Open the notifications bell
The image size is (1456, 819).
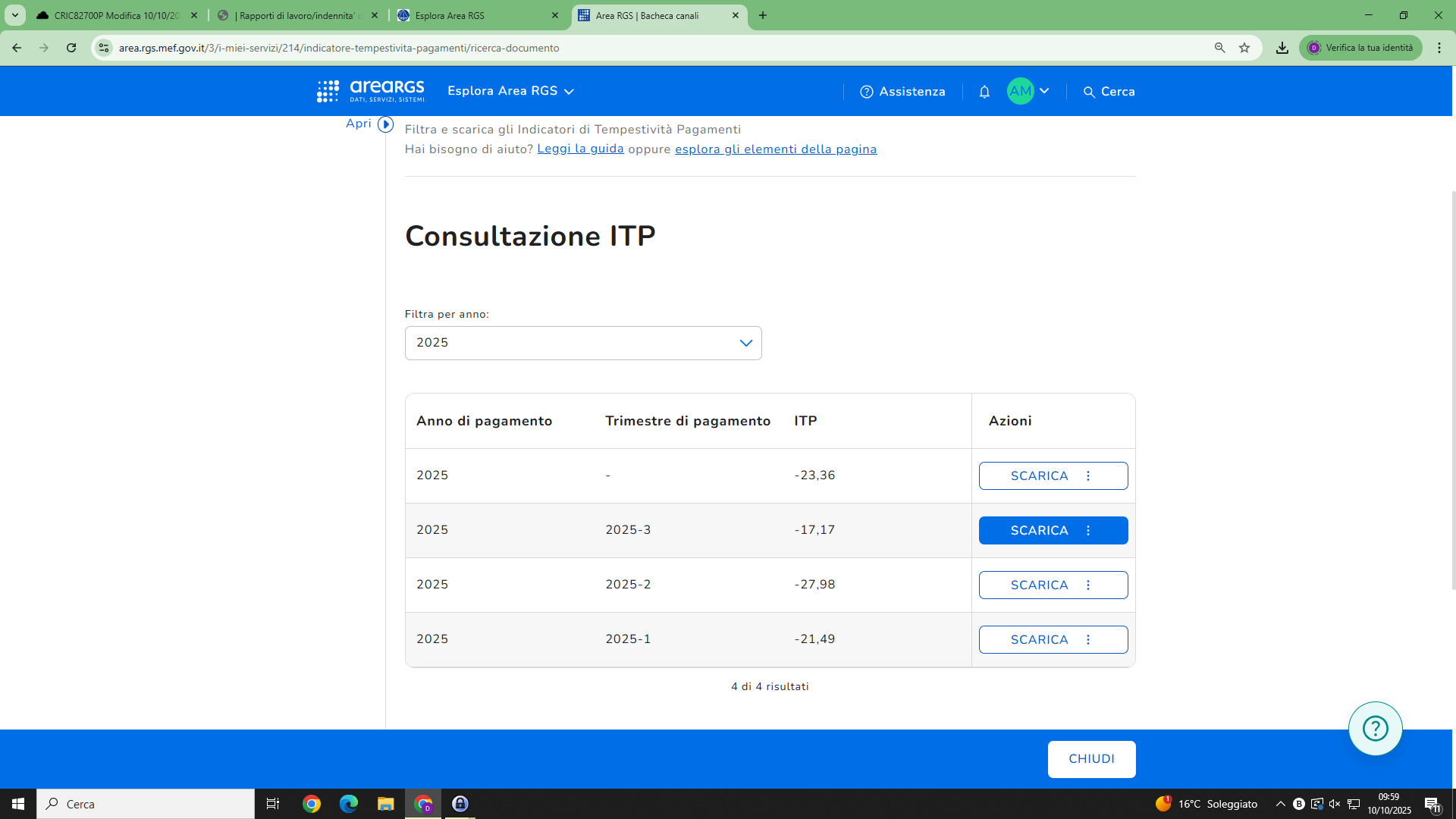tap(984, 92)
